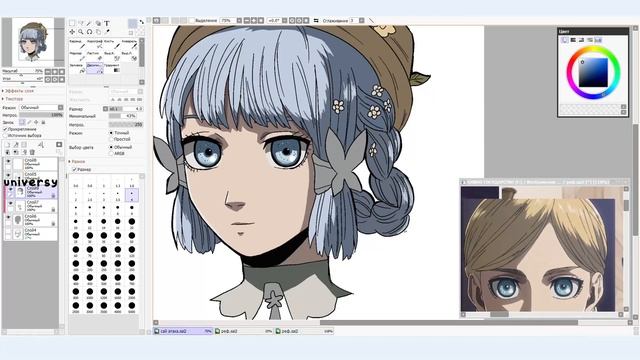Switch color panel to color wheel mode
Screen dimensions: 640x360
click(x=564, y=40)
